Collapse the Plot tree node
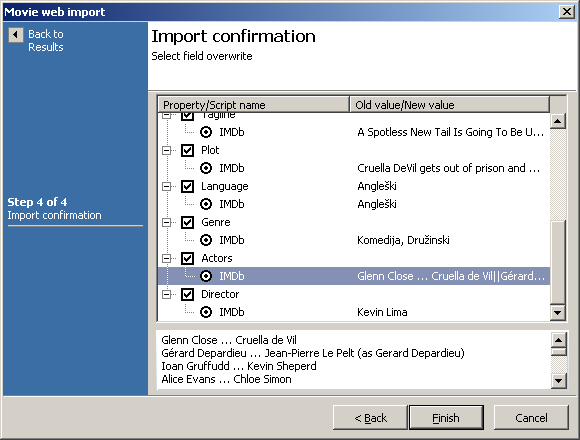 pyautogui.click(x=166, y=150)
